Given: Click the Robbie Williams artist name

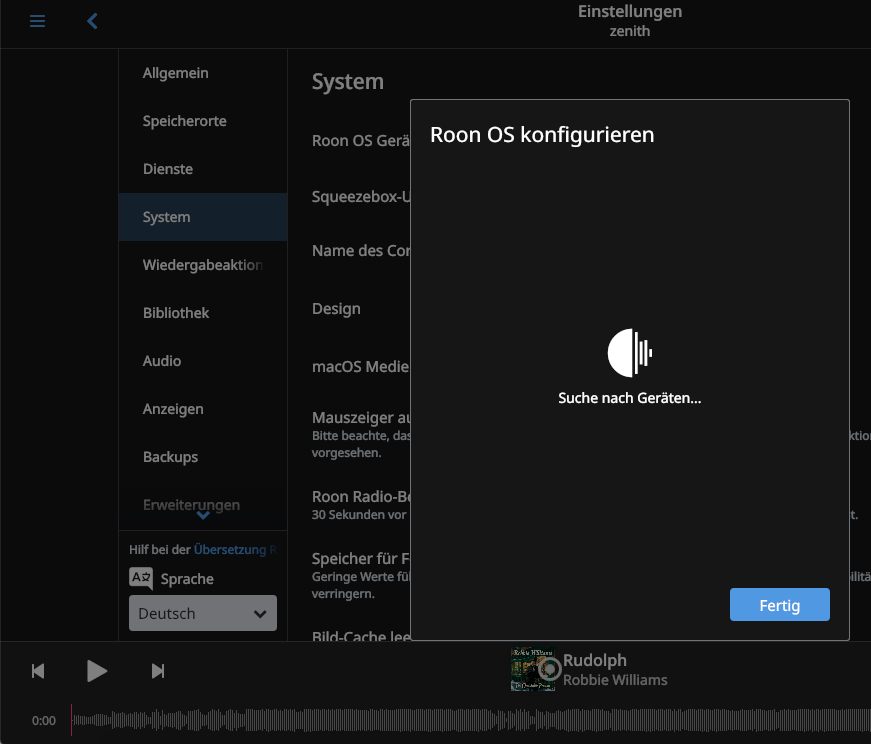Looking at the screenshot, I should pos(615,680).
